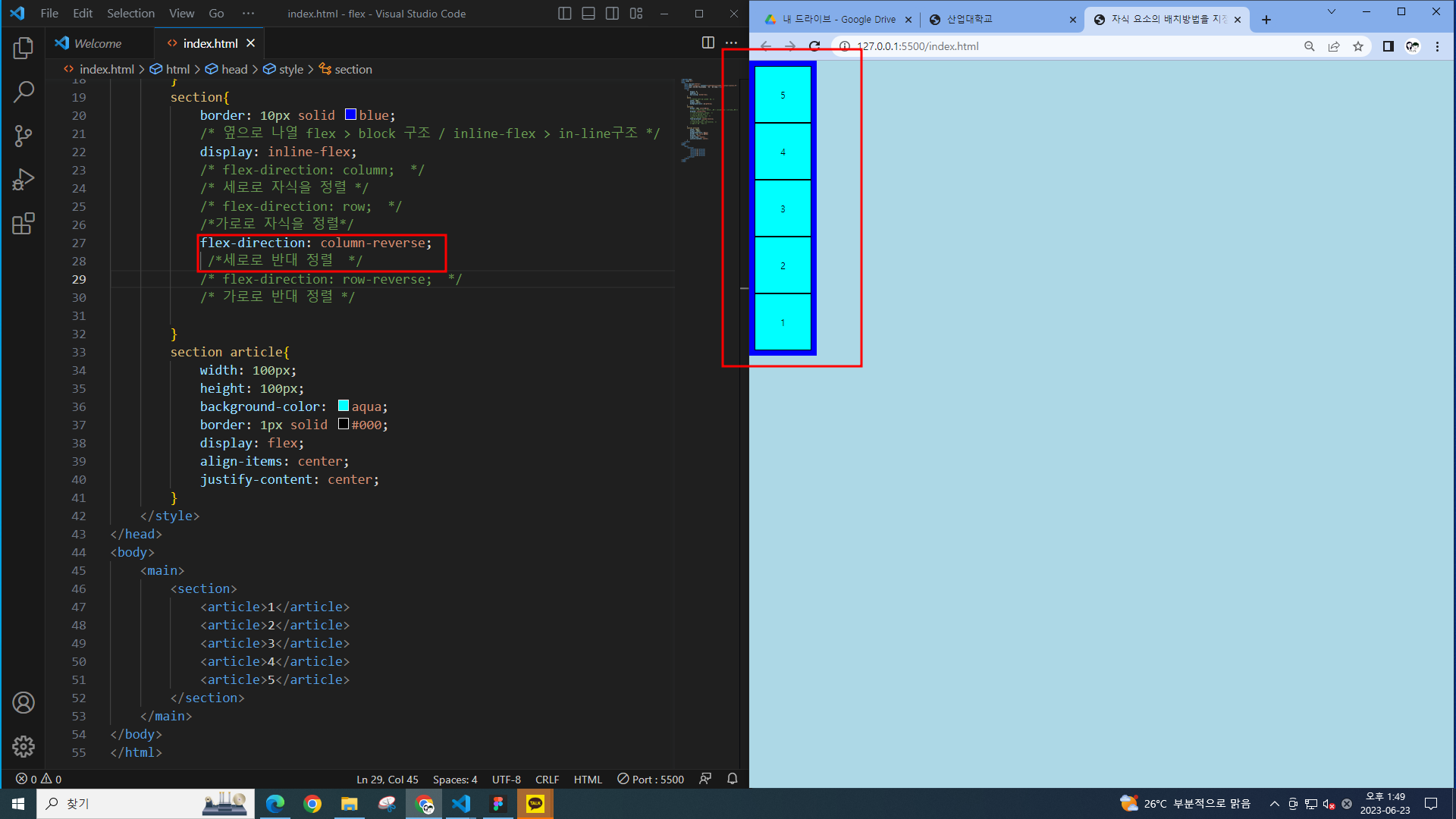Open the Search view in the activity bar
The width and height of the screenshot is (1456, 819).
pyautogui.click(x=23, y=93)
